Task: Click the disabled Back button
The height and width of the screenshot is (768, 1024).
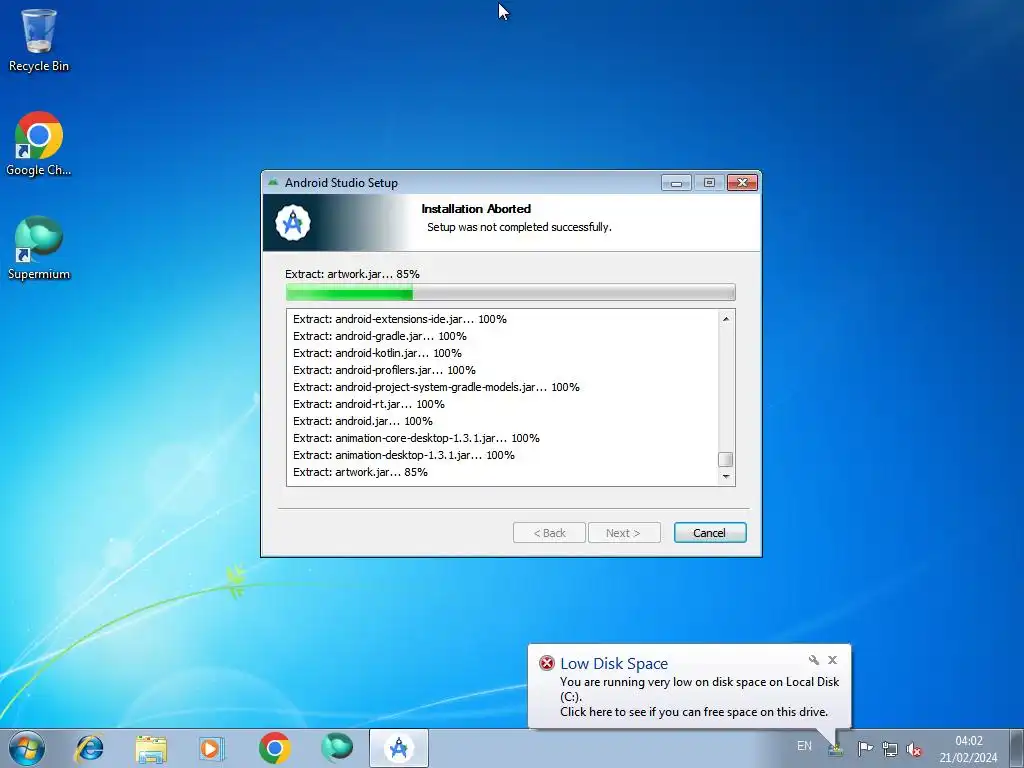Action: click(x=549, y=533)
